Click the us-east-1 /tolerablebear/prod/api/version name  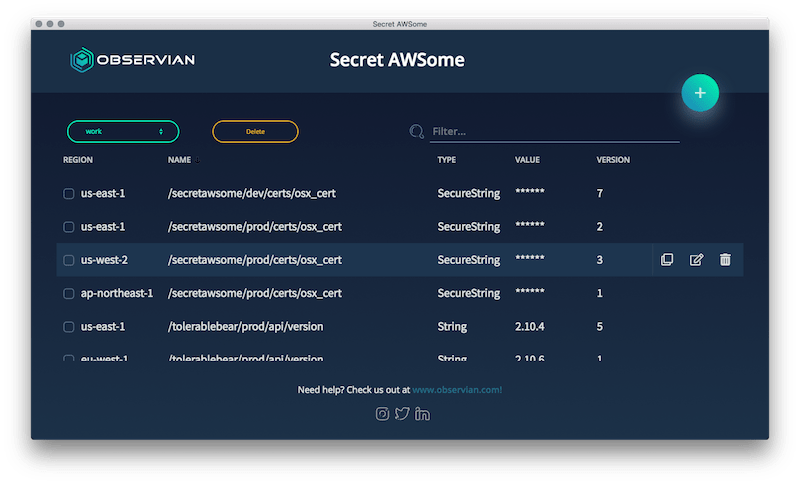245,326
